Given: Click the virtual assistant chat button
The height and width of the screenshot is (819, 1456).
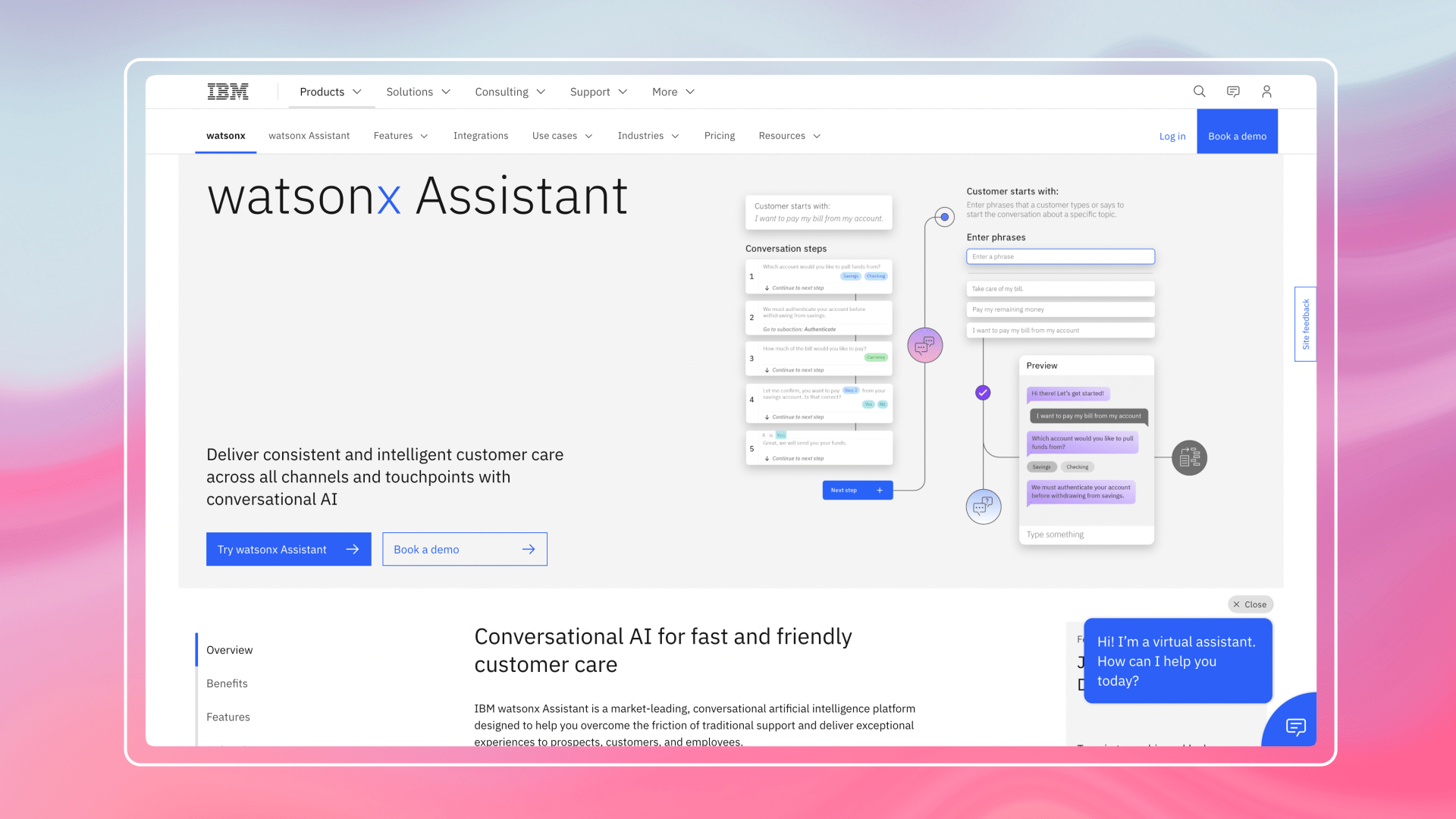Looking at the screenshot, I should pyautogui.click(x=1295, y=727).
